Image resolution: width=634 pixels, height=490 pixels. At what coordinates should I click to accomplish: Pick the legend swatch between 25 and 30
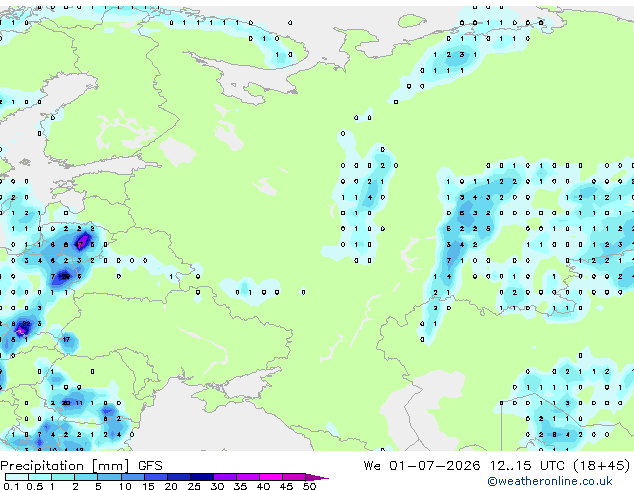pos(201,477)
